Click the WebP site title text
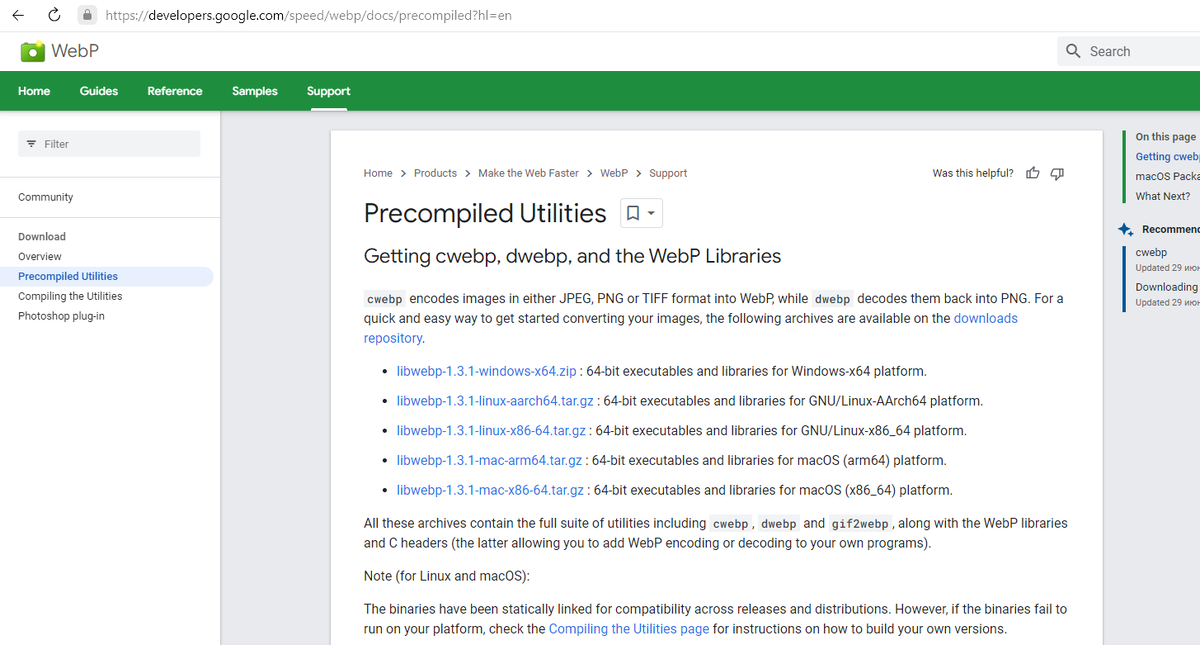 point(75,51)
